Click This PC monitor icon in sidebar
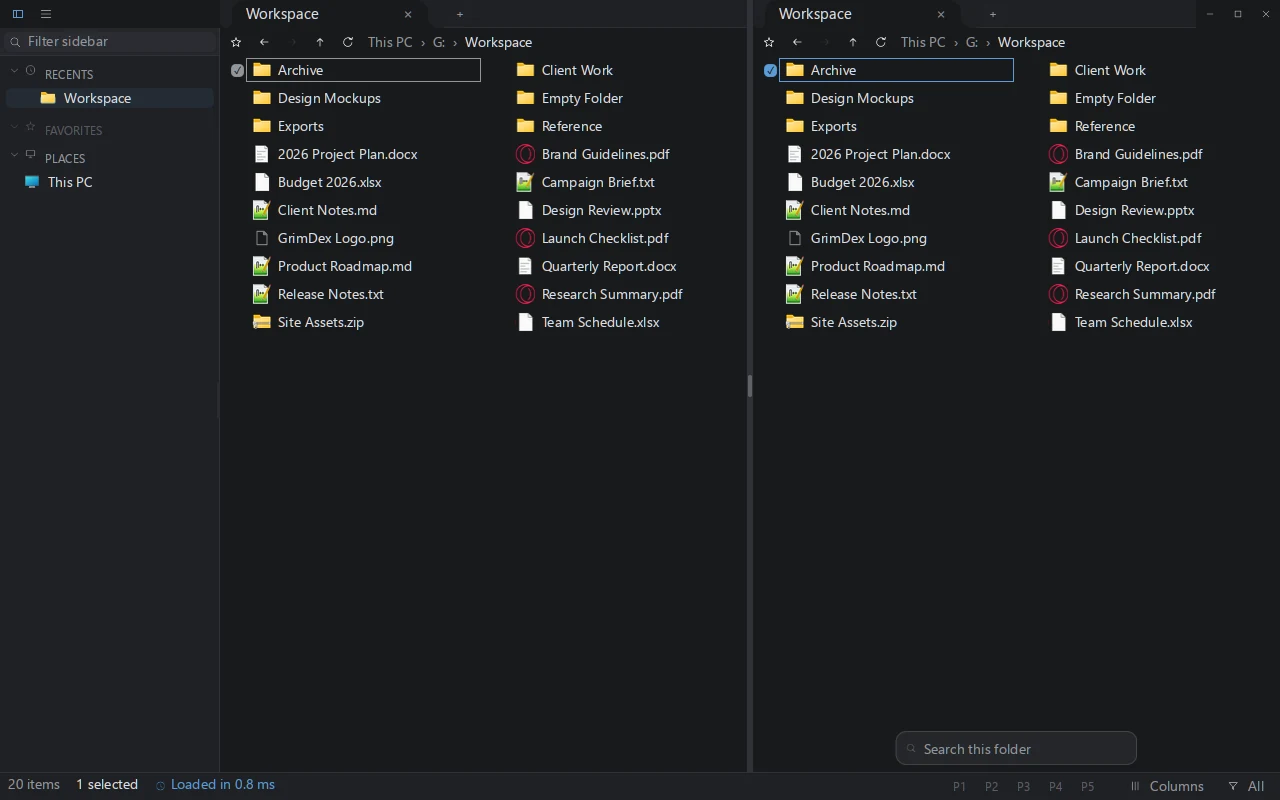The width and height of the screenshot is (1280, 800). (x=32, y=182)
